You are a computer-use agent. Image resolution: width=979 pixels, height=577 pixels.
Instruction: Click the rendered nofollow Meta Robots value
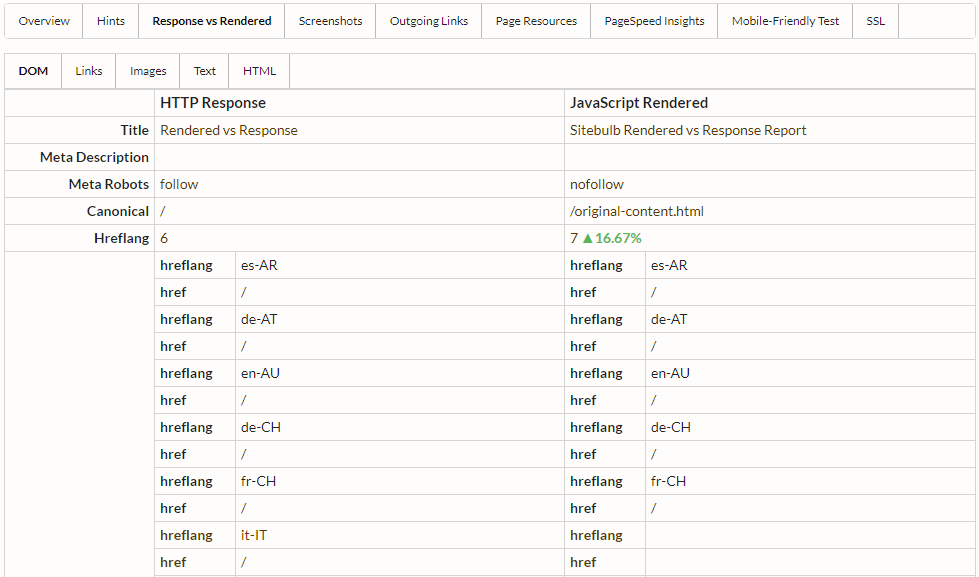[x=597, y=184]
